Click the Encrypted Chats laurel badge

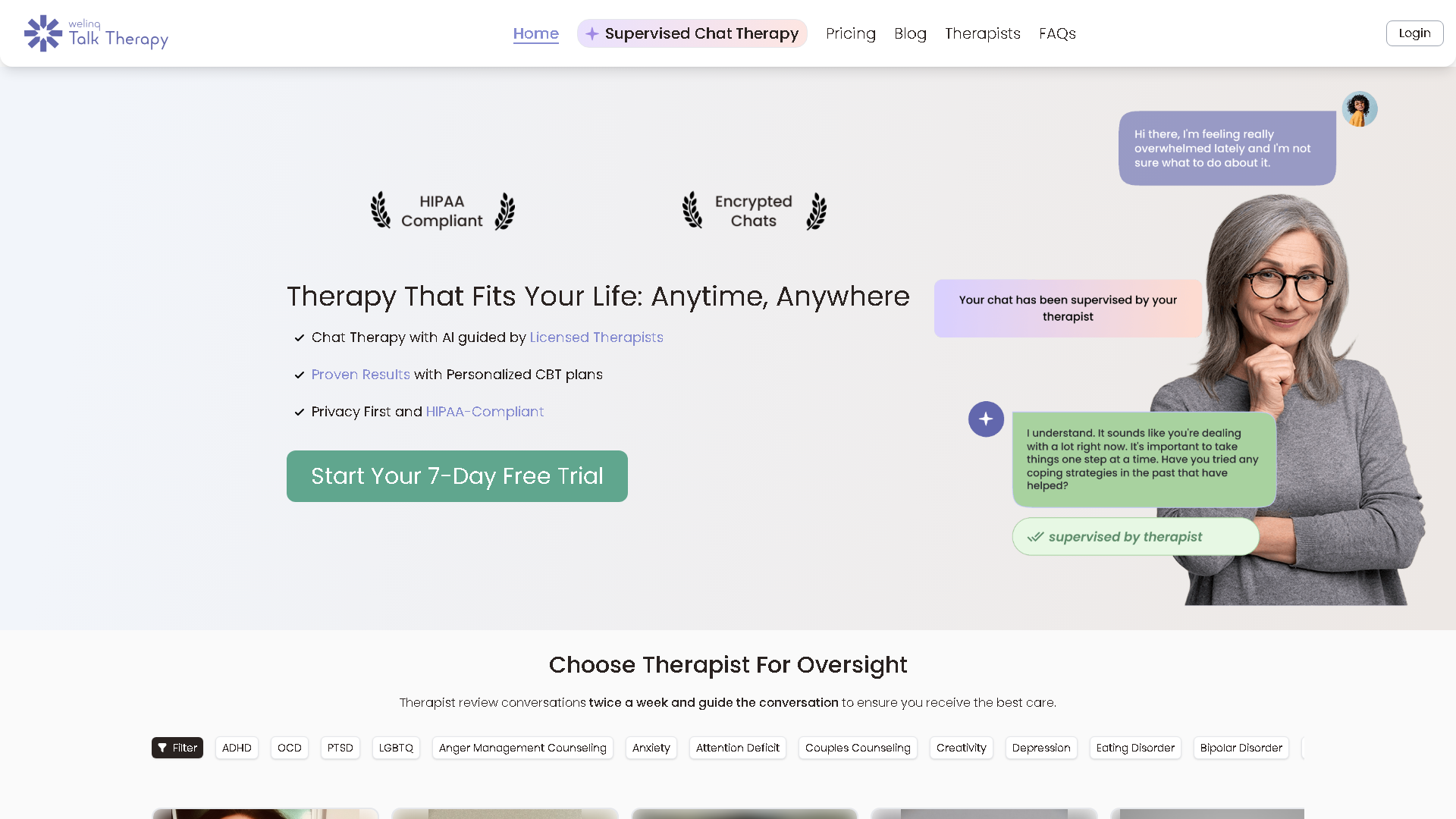tap(753, 210)
